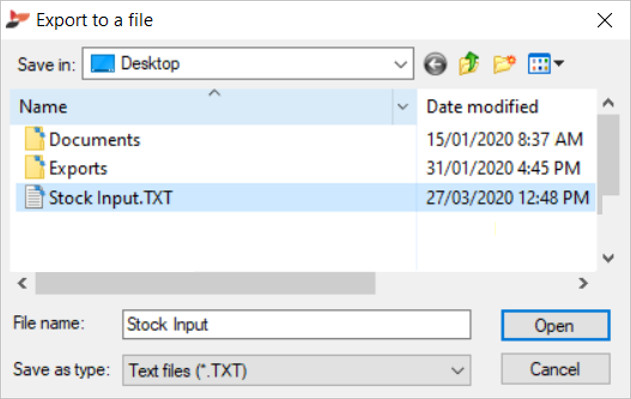Open the Name column filter dropdown arrow
631x399 pixels.
pos(403,107)
